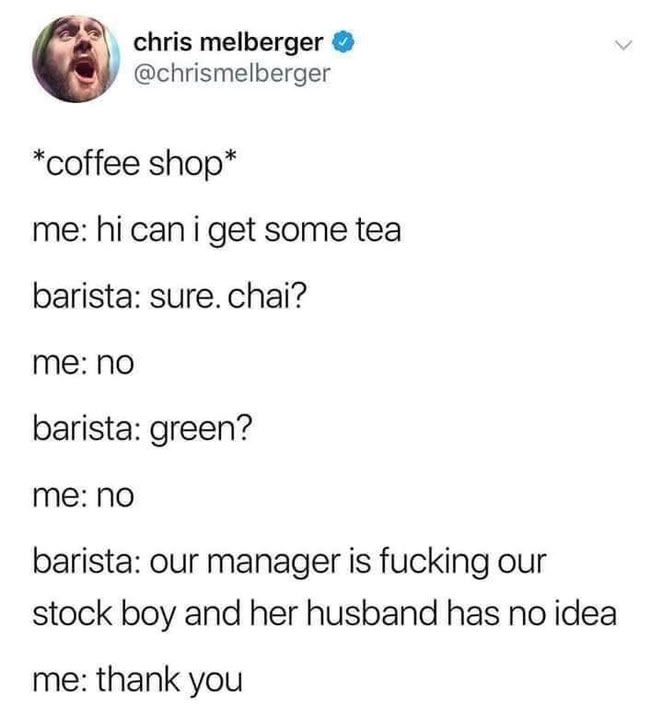Open chris melberger's profile avatar photo
Viewport: 663px width, 720px height.
point(76,59)
